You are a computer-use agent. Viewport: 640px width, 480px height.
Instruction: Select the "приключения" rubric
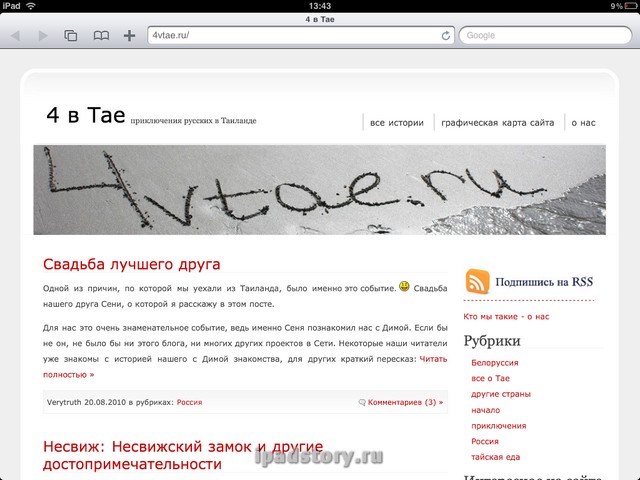(x=498, y=426)
